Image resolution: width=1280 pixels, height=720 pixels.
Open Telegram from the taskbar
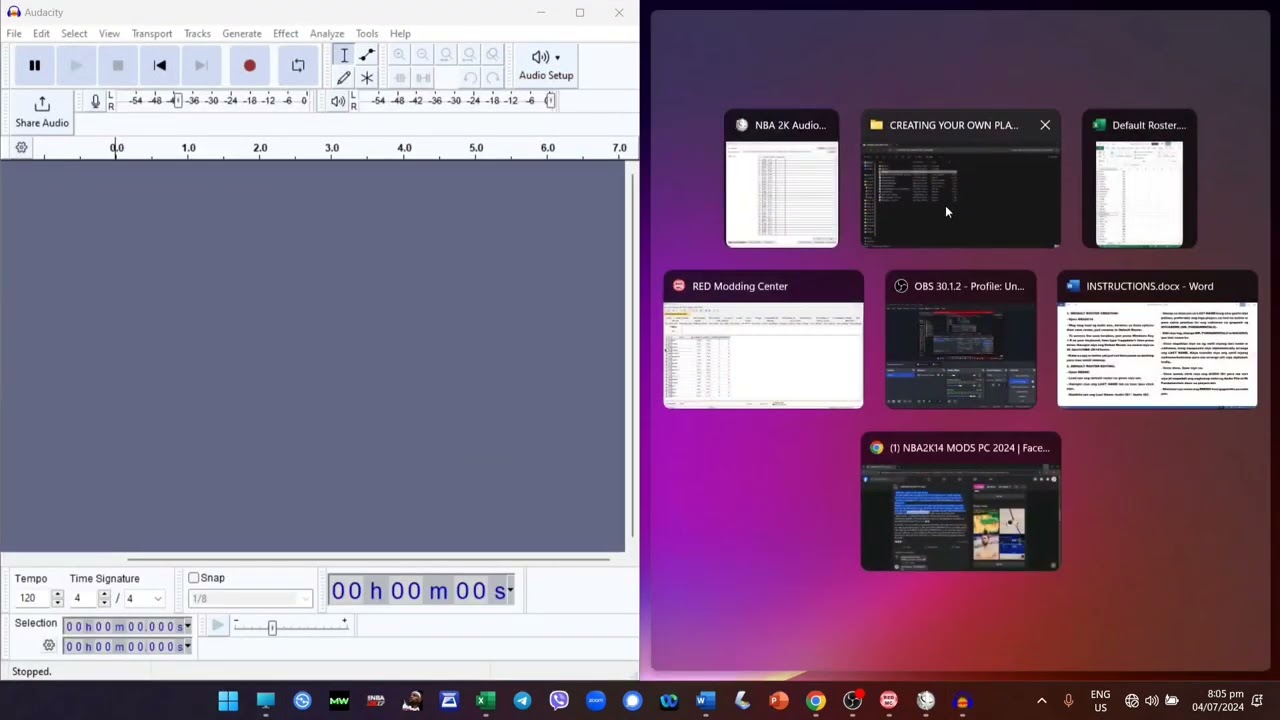click(x=522, y=701)
